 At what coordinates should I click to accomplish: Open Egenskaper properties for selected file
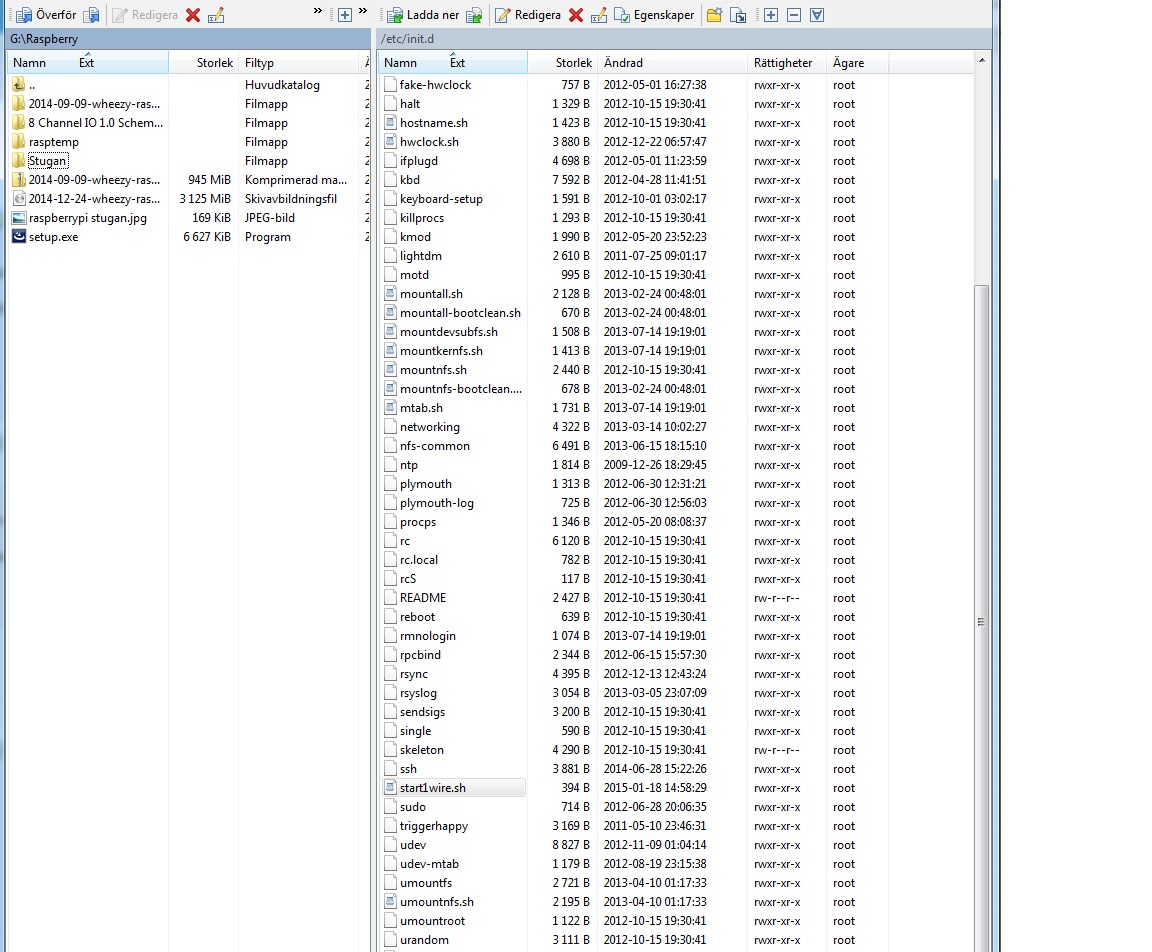pyautogui.click(x=654, y=15)
